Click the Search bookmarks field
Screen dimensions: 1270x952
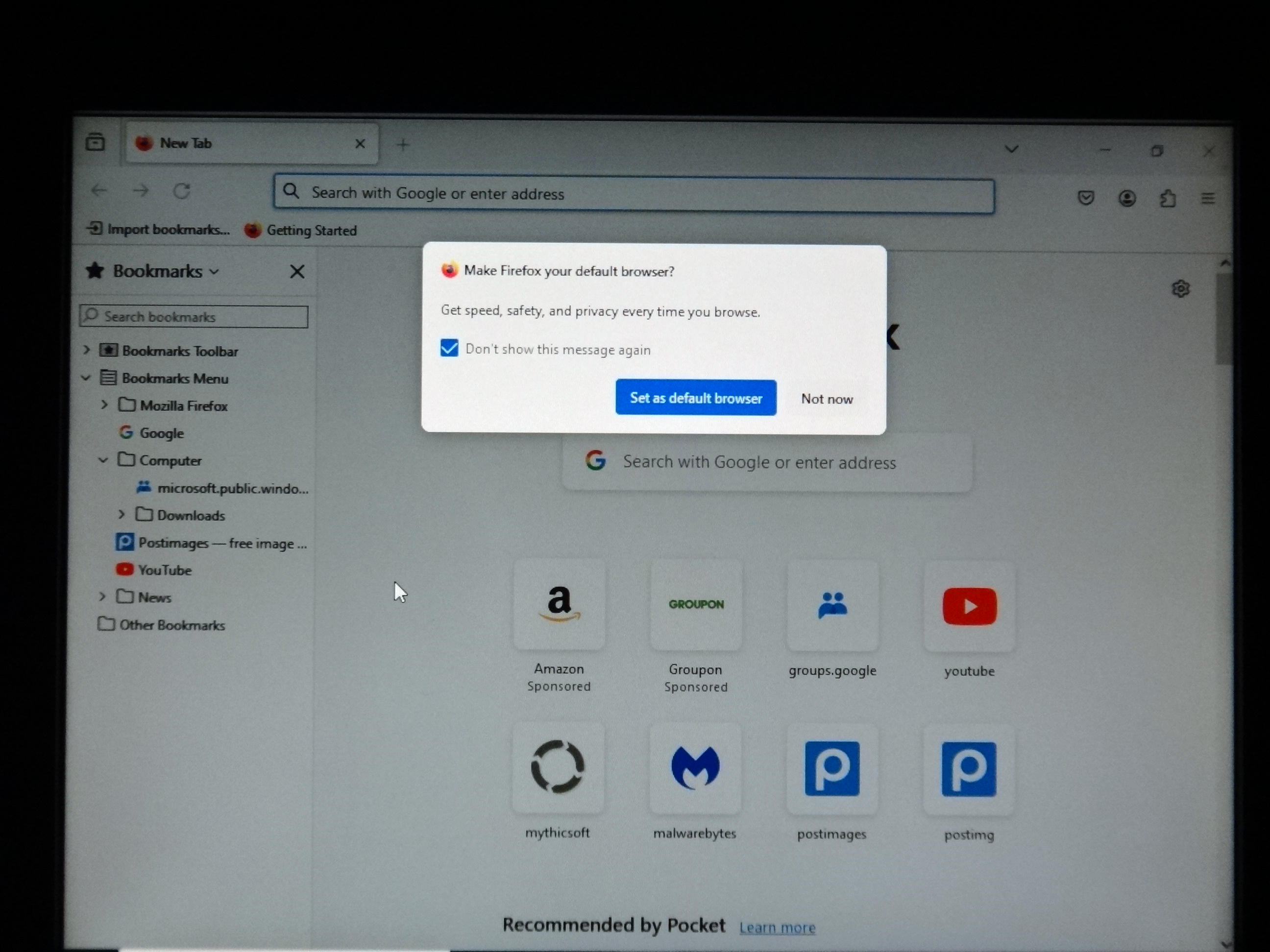[x=194, y=316]
